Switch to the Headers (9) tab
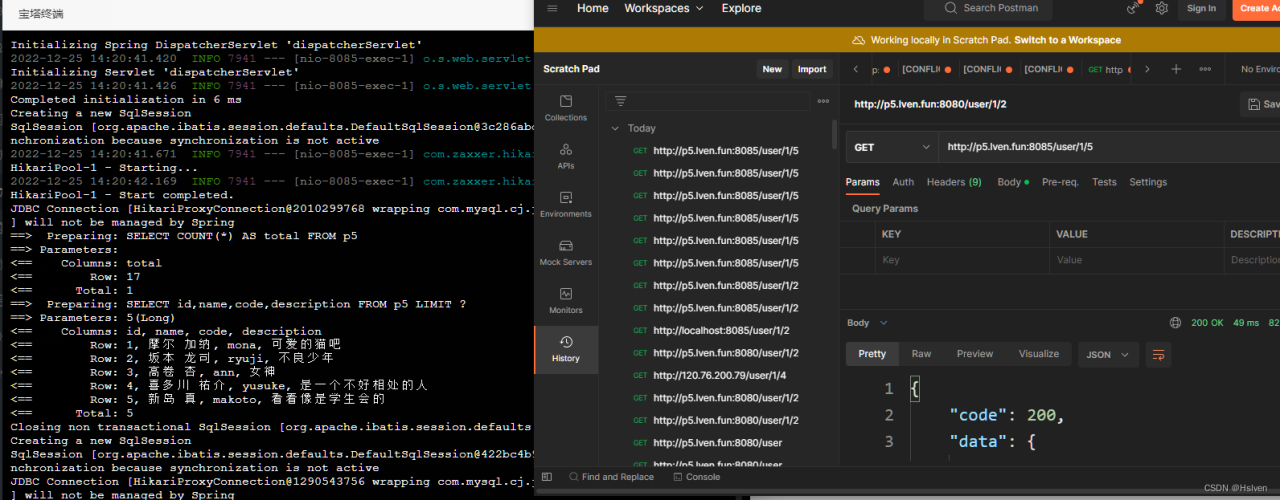The width and height of the screenshot is (1280, 500). click(953, 182)
